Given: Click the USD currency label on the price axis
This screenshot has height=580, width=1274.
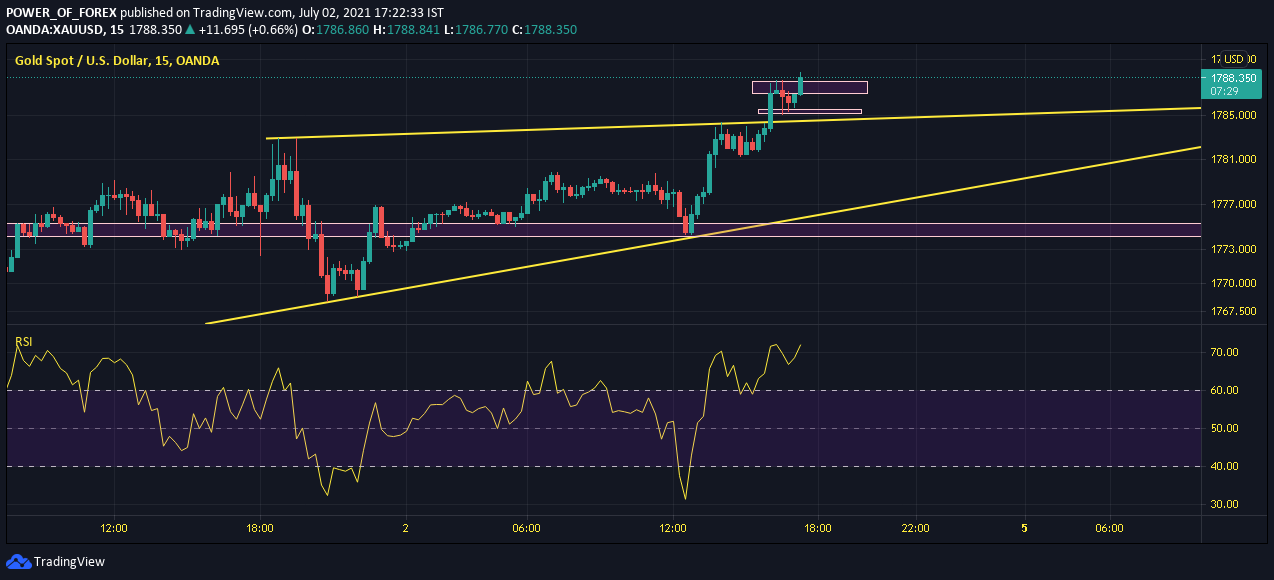Looking at the screenshot, I should (x=1234, y=59).
